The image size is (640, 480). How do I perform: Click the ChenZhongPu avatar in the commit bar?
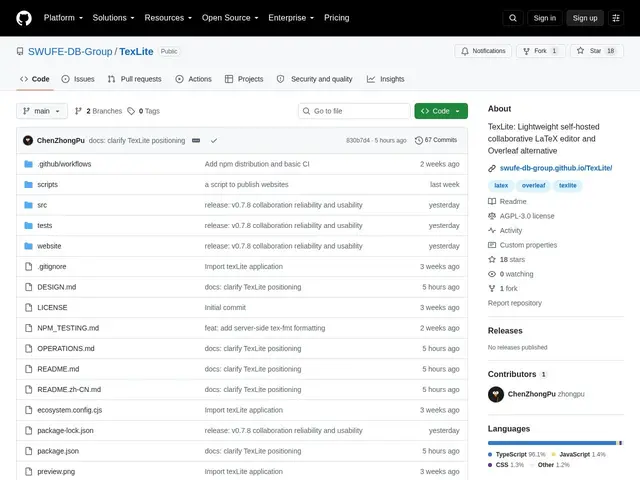(28, 140)
